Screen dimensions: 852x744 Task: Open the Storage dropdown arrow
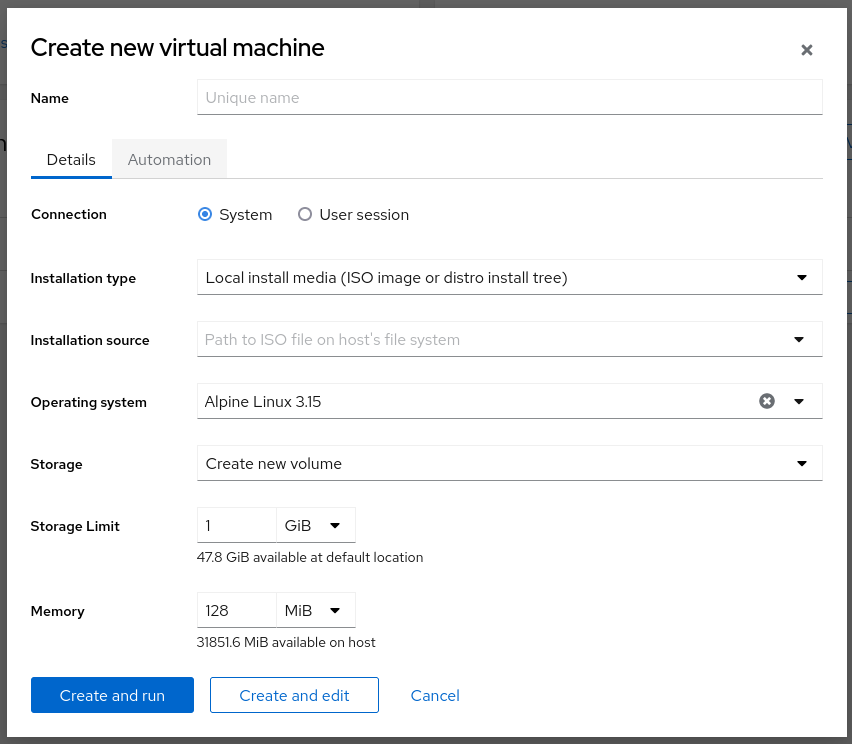pyautogui.click(x=801, y=463)
